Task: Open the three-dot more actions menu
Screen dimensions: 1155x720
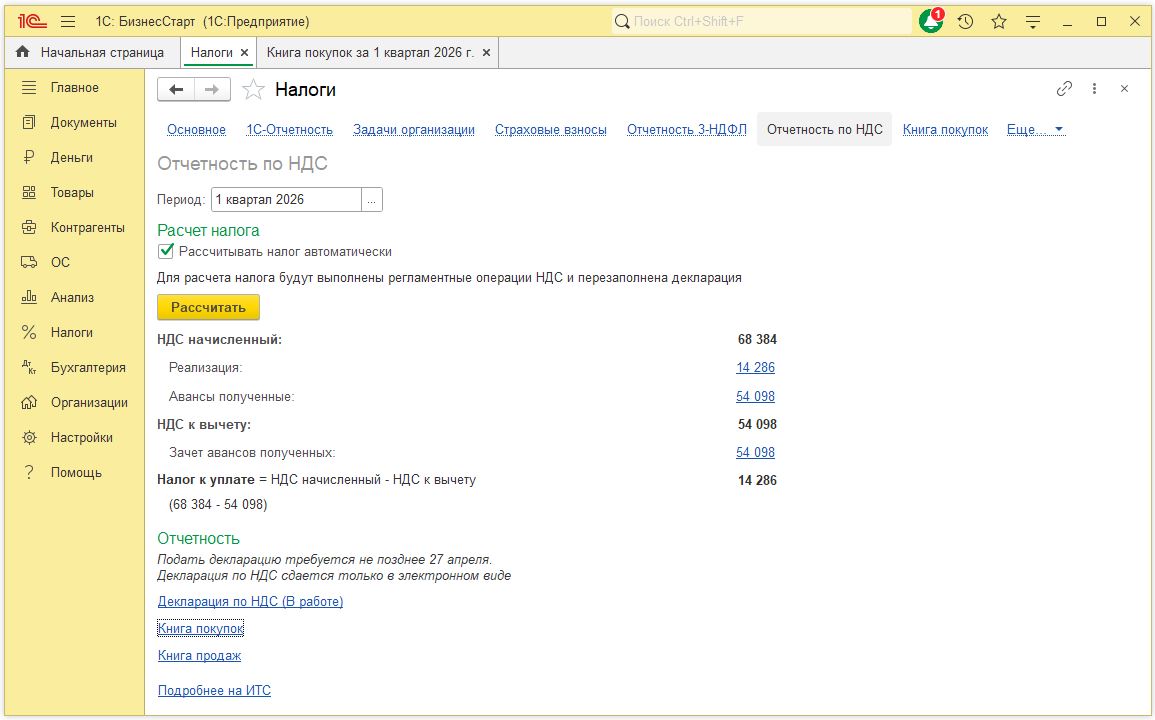Action: click(1094, 89)
